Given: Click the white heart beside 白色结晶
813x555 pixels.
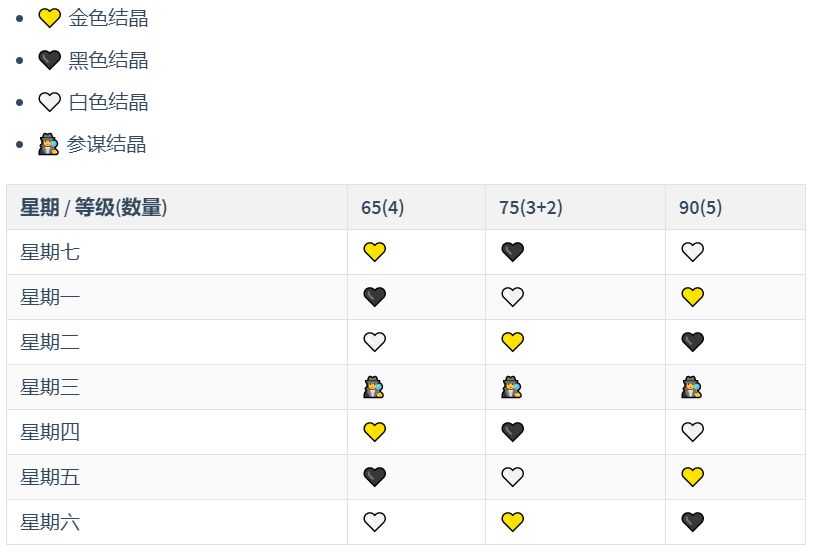Looking at the screenshot, I should pos(49,102).
